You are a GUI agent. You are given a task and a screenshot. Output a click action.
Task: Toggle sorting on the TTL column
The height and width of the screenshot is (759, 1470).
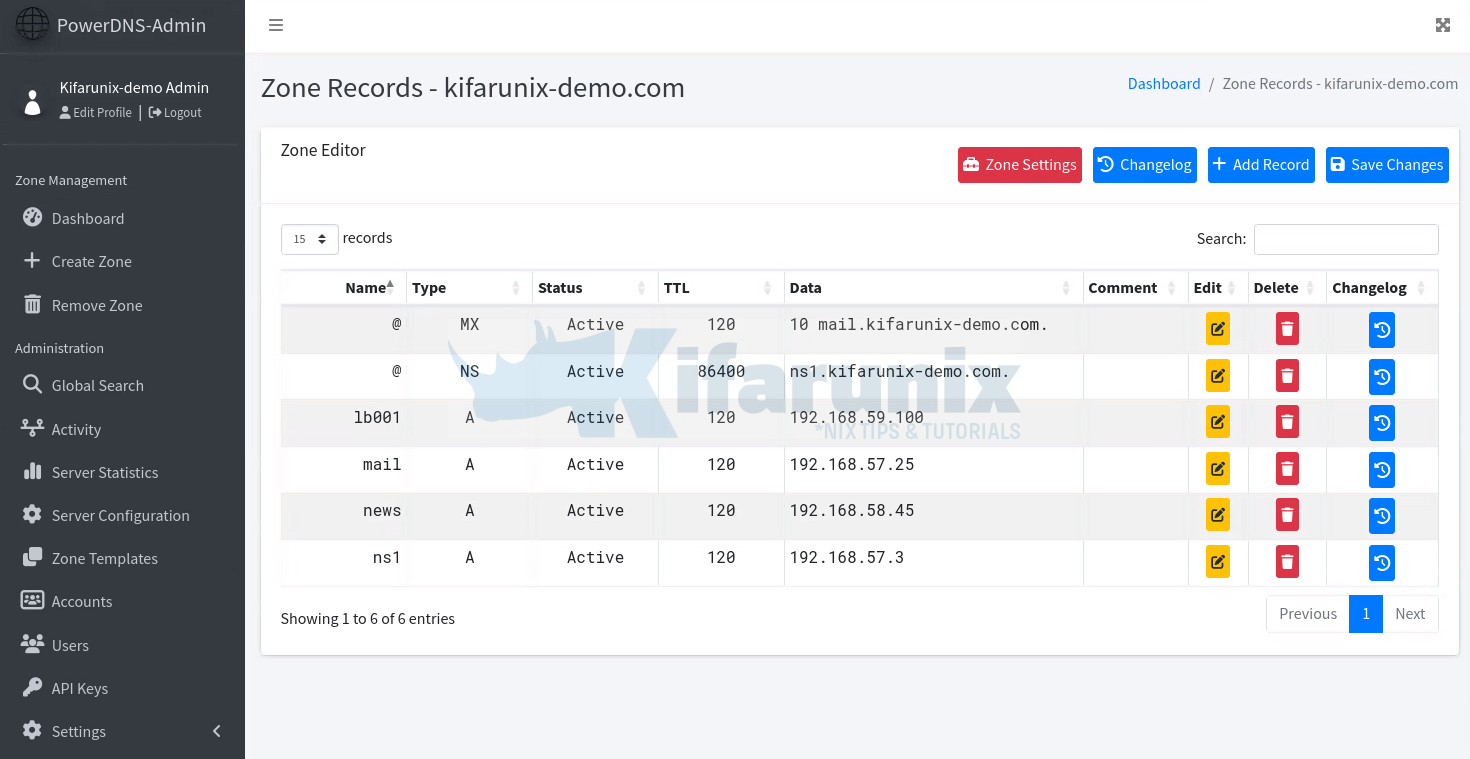[x=675, y=287]
